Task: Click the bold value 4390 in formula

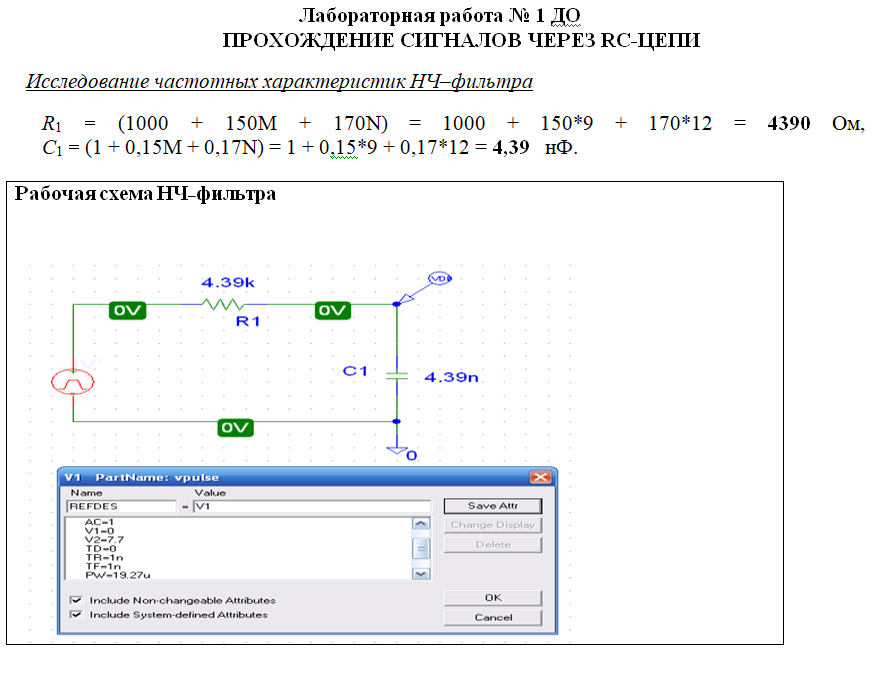Action: pyautogui.click(x=789, y=123)
